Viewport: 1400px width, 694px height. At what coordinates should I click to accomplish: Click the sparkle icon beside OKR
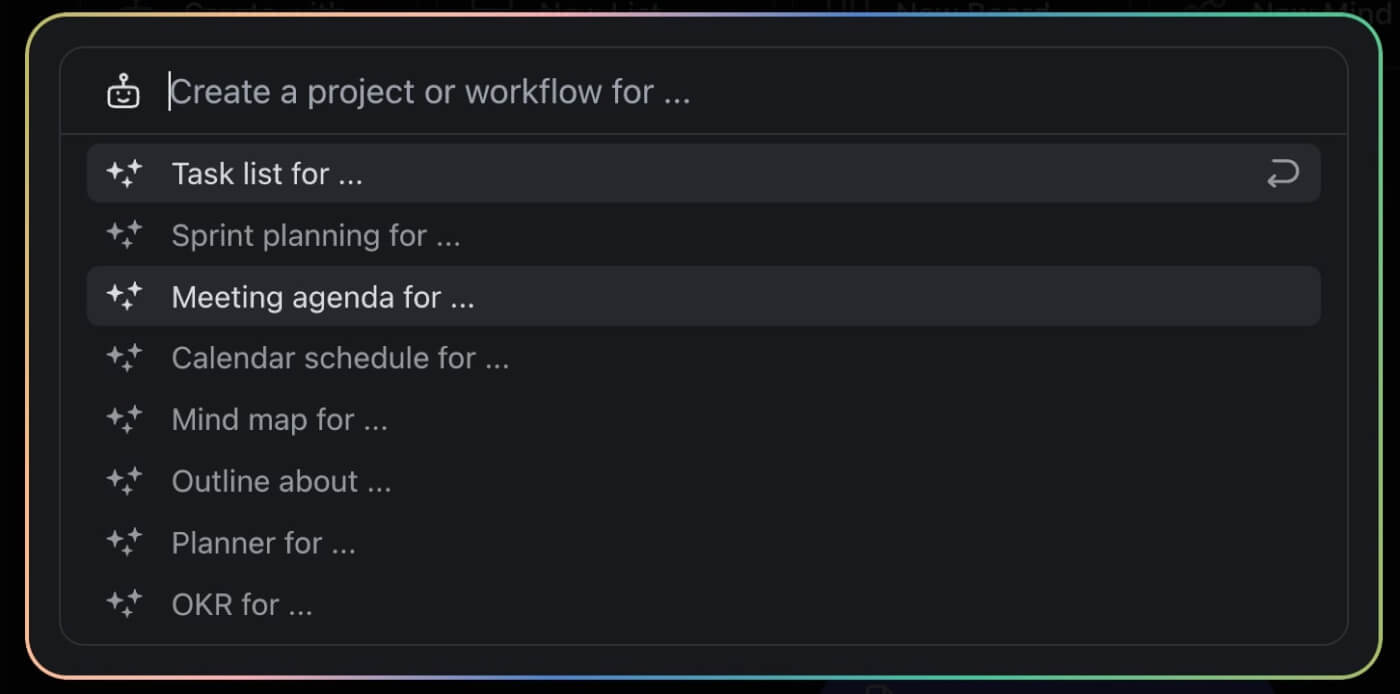coord(124,604)
